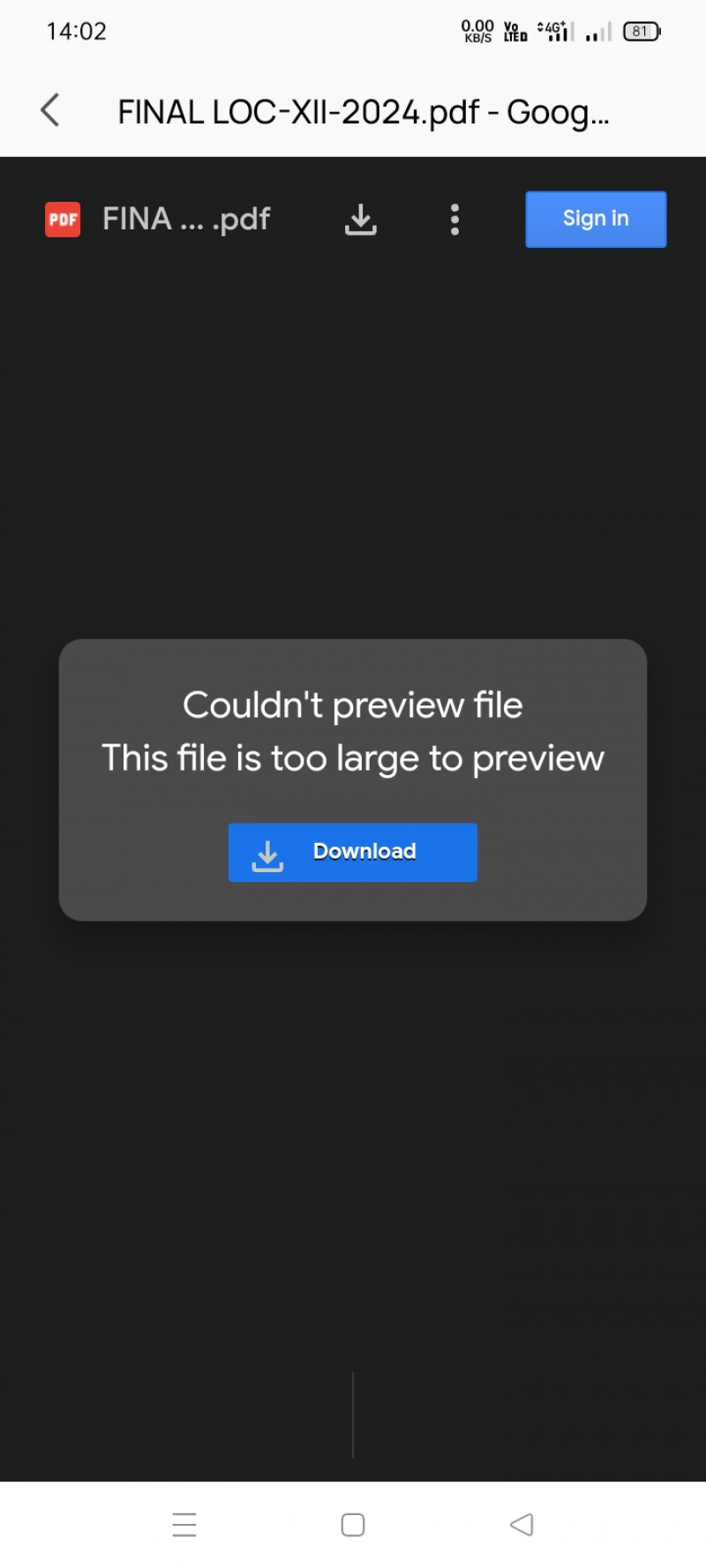Open Android recent apps navigation icon

tap(184, 1524)
